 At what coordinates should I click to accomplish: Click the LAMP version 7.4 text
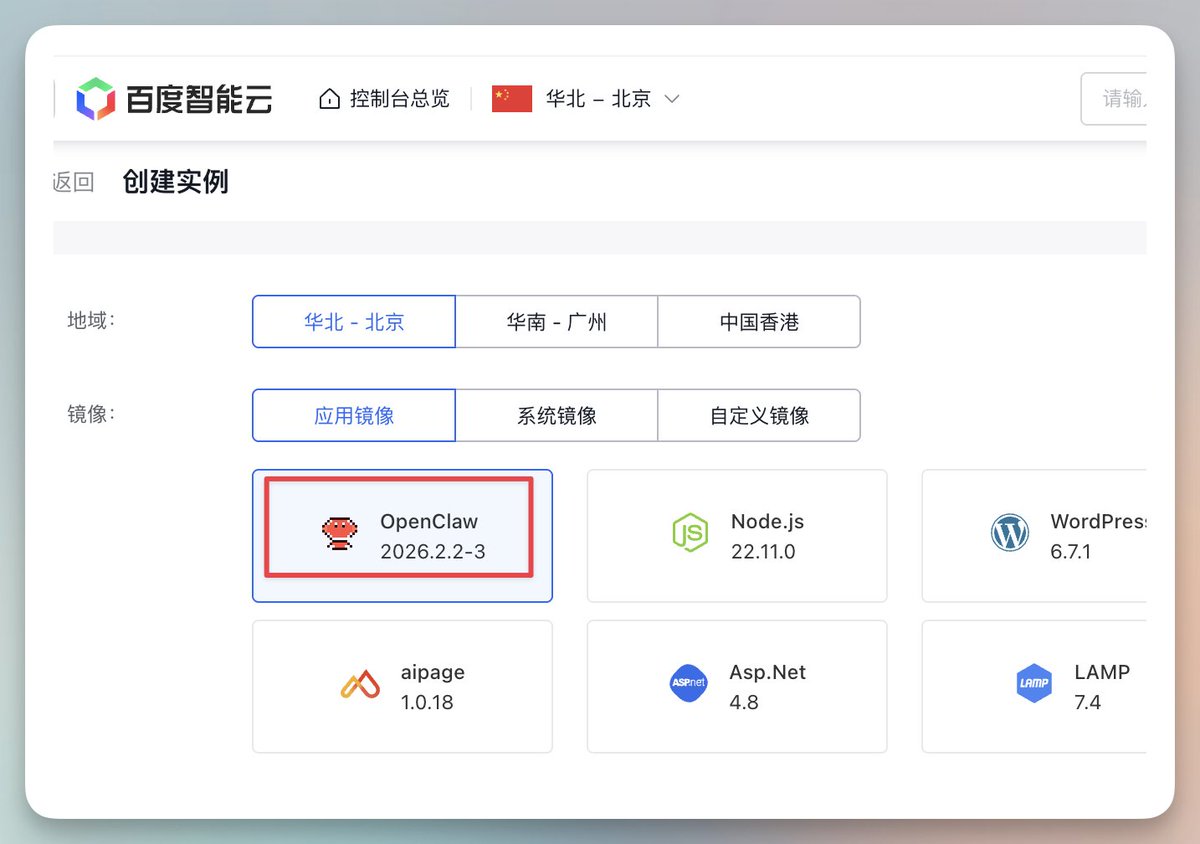1088,702
